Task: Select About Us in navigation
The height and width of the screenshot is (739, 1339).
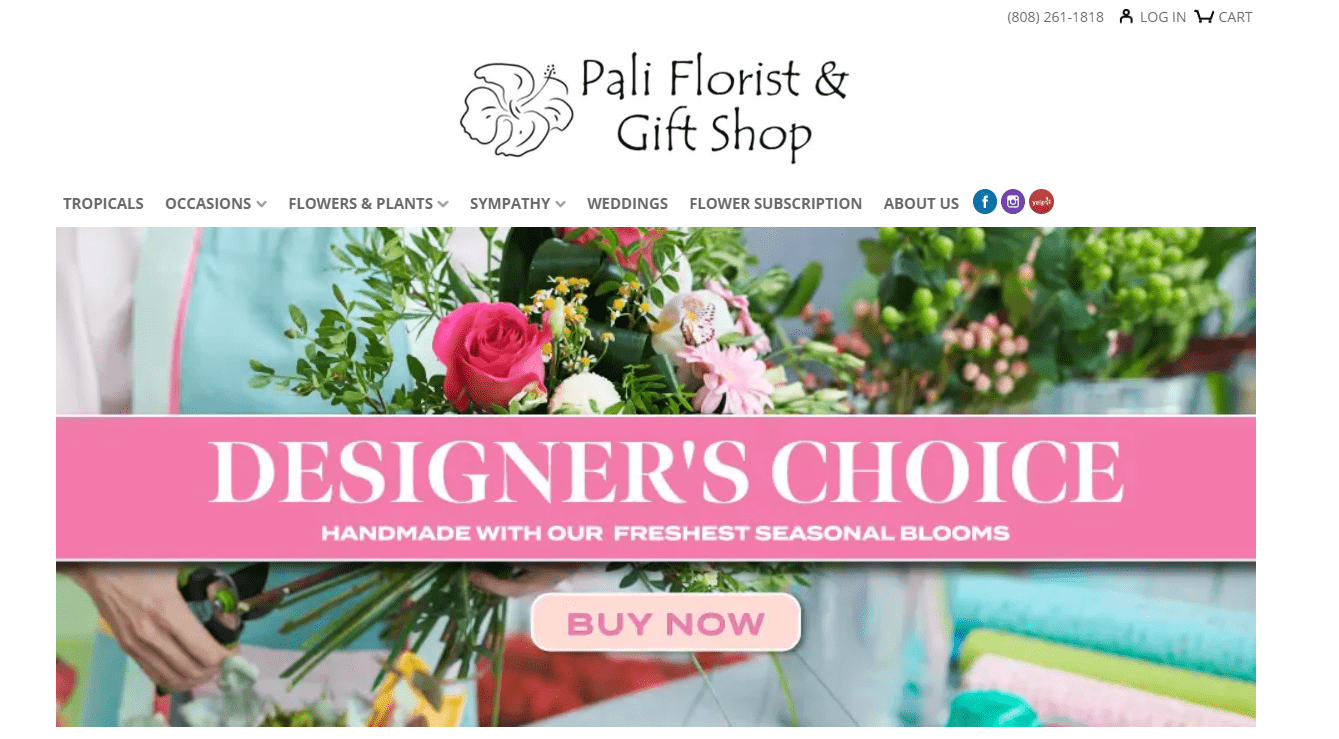Action: 921,203
